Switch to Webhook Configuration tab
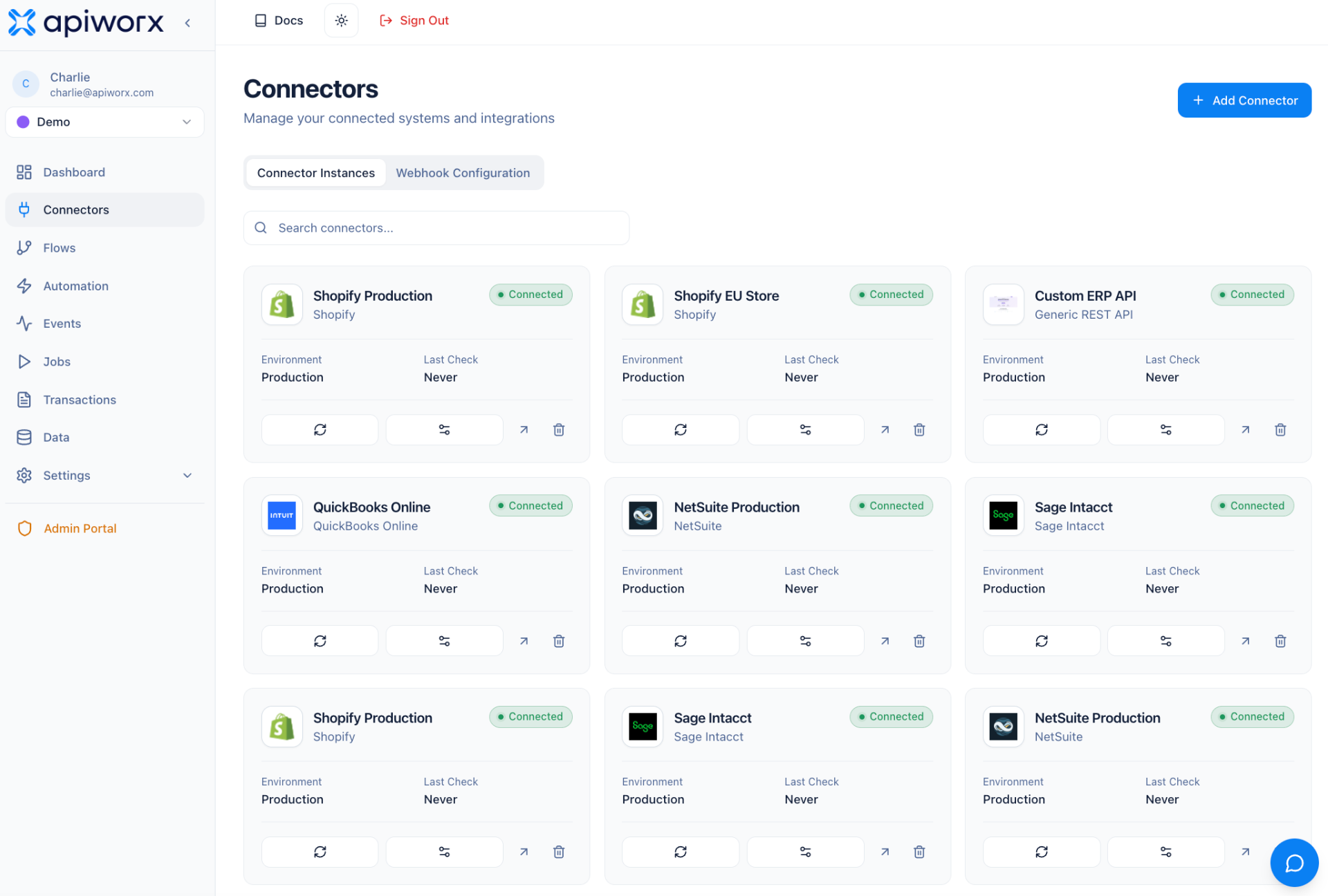This screenshot has height=896, width=1328. 463,173
